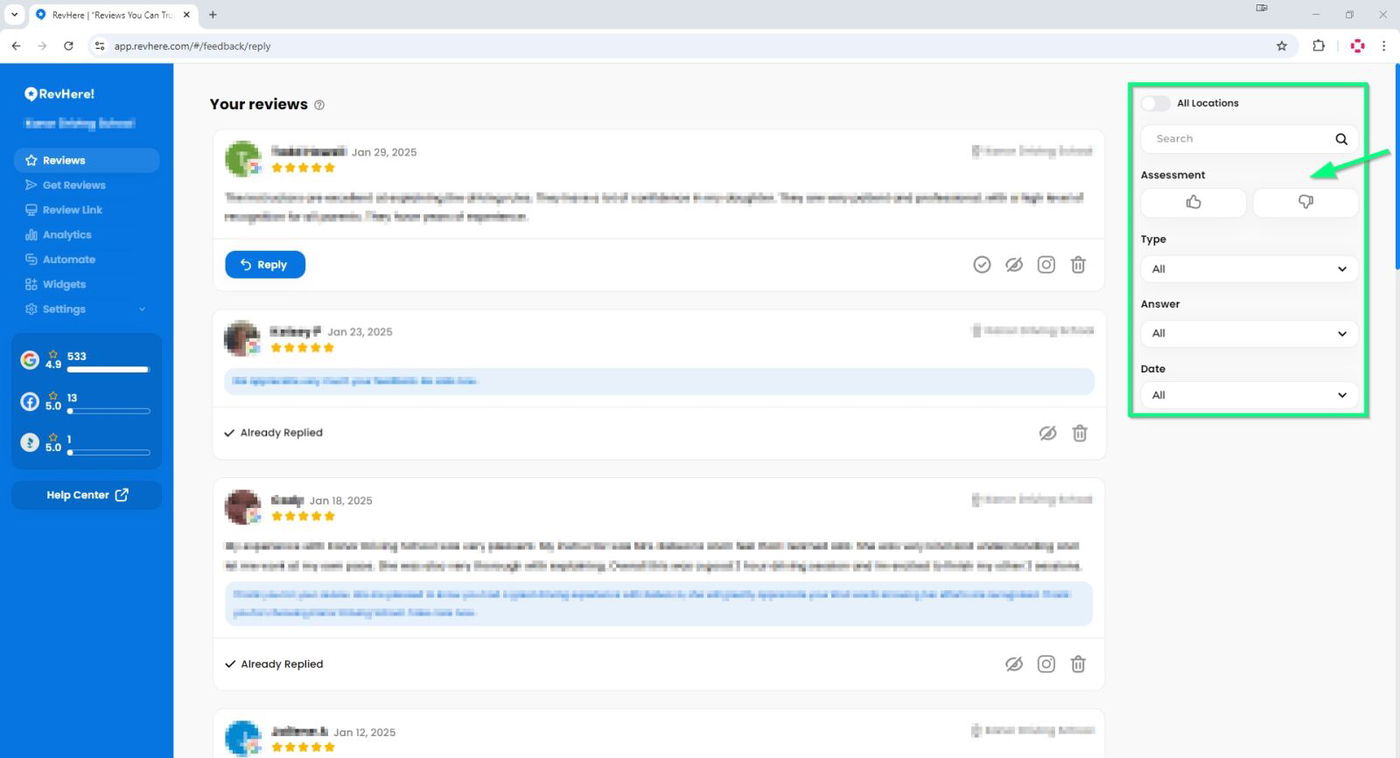Share the Jan 18 review to Instagram
The image size is (1400, 758).
point(1046,664)
